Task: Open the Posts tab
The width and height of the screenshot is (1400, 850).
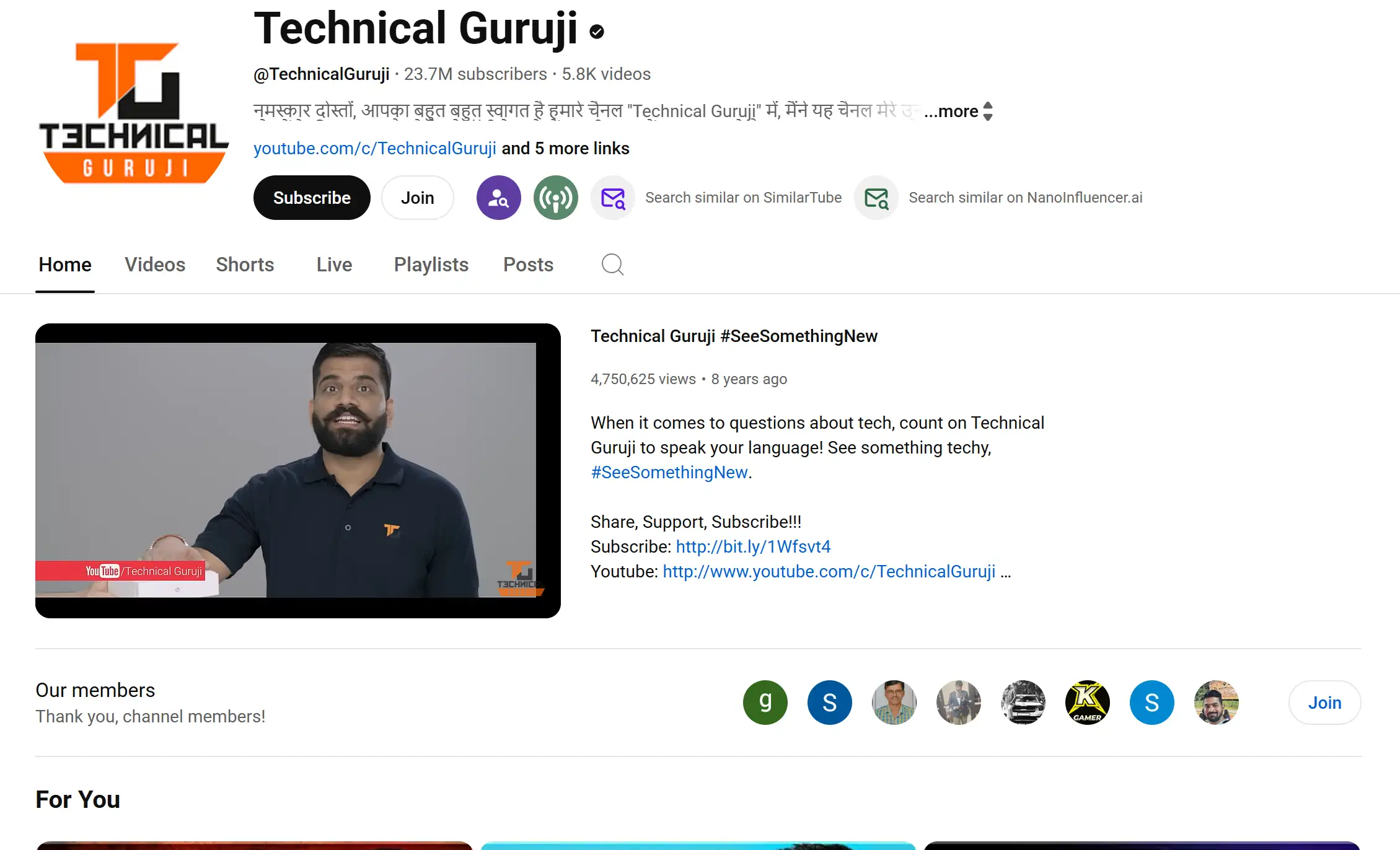Action: click(528, 265)
